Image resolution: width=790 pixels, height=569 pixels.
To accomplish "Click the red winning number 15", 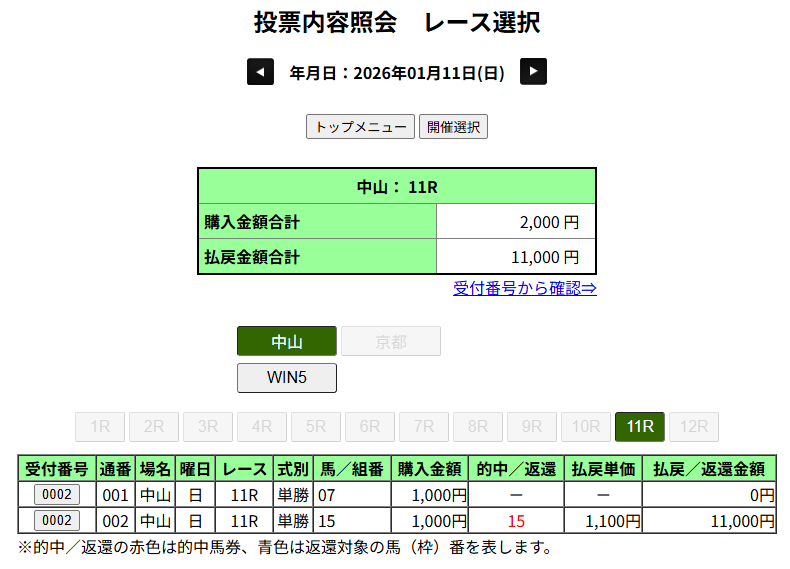I will point(516,521).
